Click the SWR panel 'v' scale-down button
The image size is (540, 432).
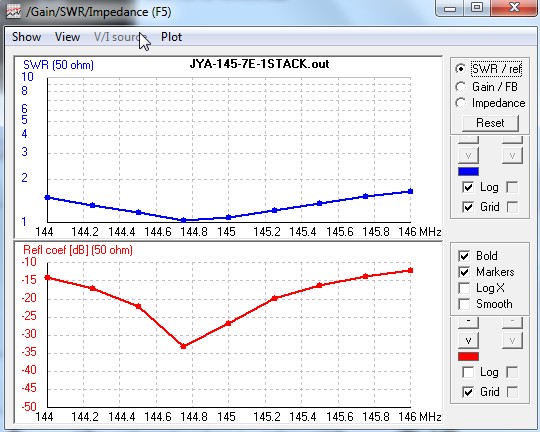[x=468, y=156]
